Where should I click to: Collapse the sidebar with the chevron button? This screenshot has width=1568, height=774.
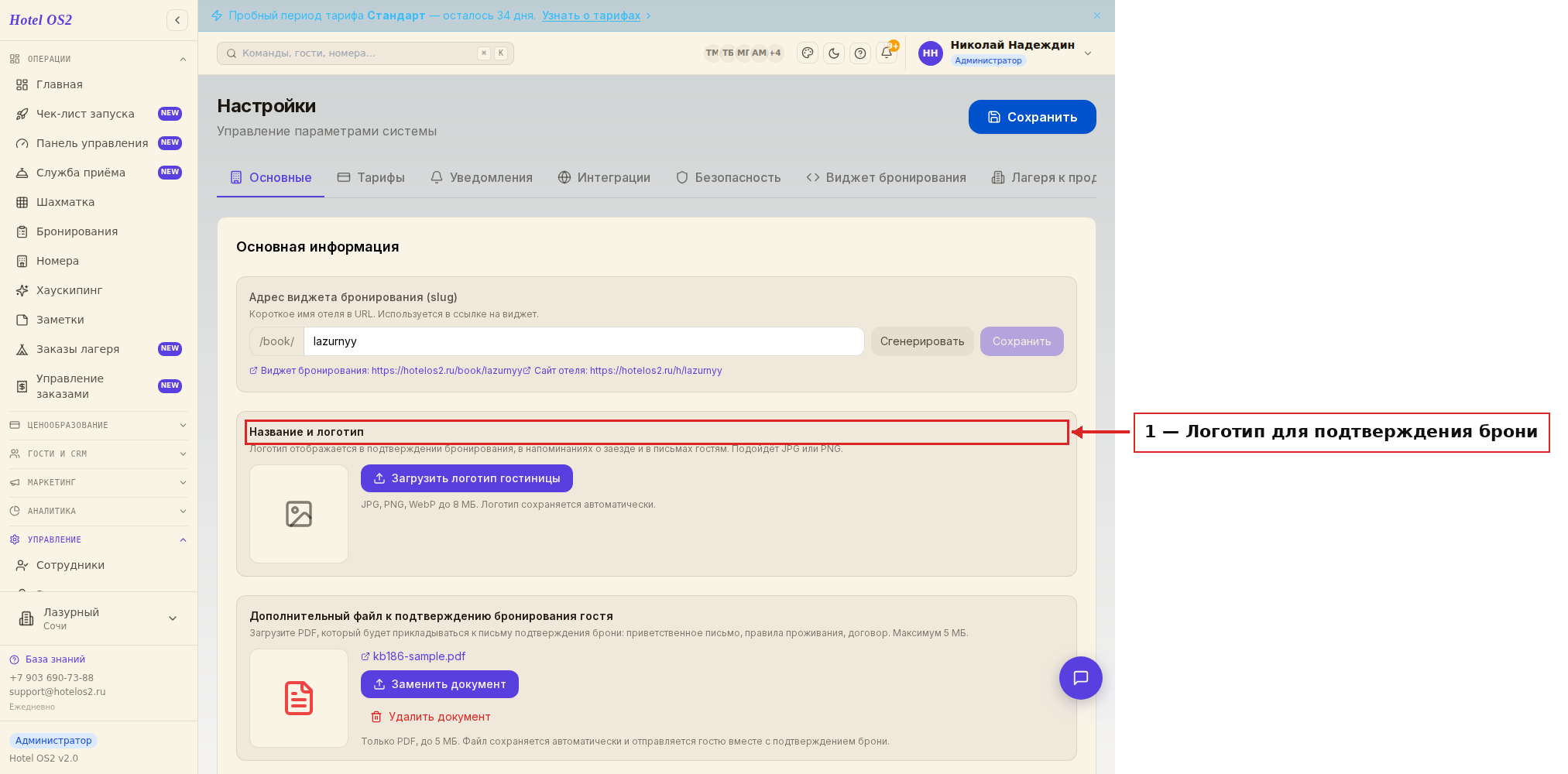[177, 20]
